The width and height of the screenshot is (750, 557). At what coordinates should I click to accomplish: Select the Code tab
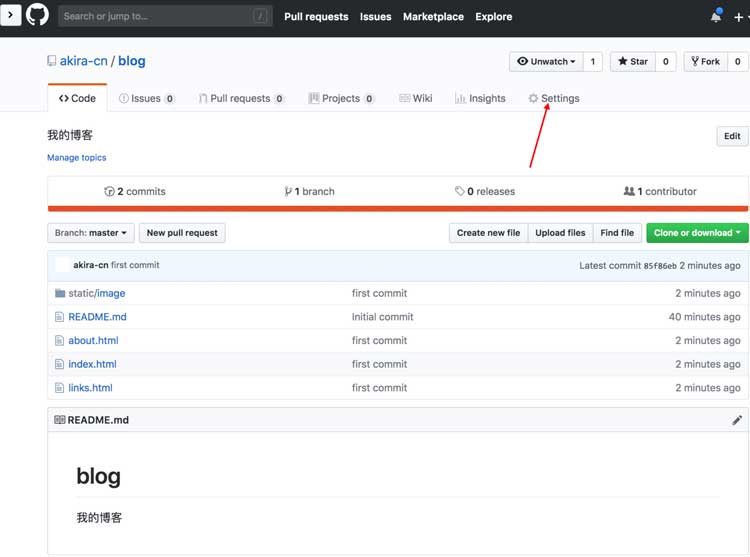[77, 98]
